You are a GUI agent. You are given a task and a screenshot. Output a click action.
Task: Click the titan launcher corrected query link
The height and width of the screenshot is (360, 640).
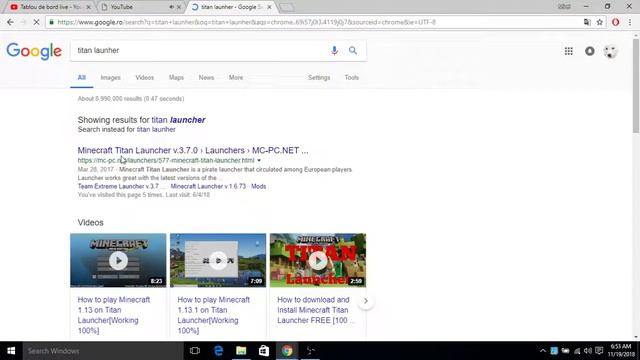[178, 120]
